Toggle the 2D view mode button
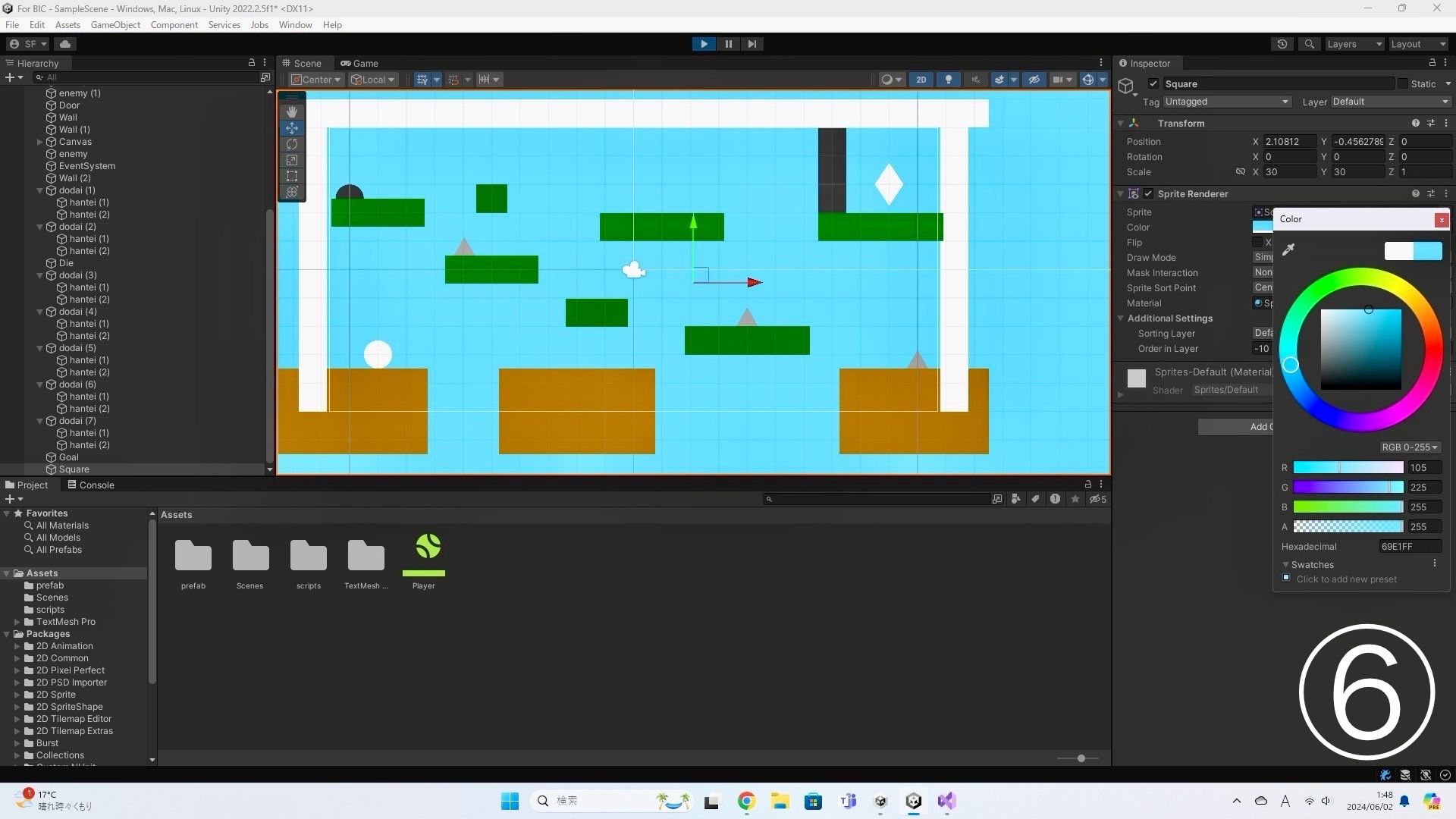The width and height of the screenshot is (1456, 819). coord(921,80)
